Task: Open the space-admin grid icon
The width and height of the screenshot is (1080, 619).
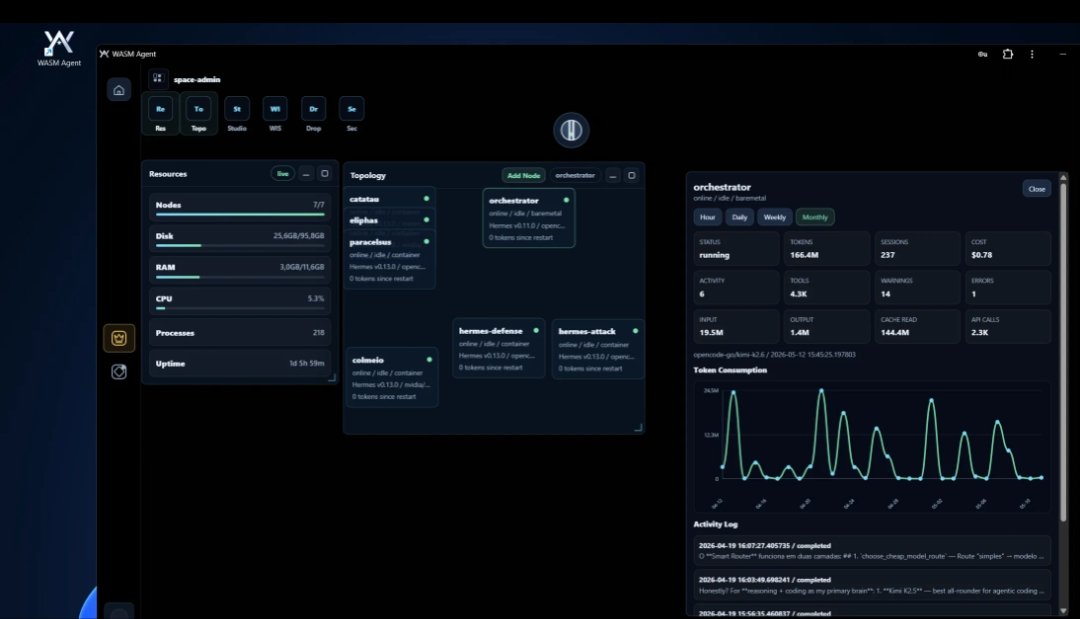Action: click(158, 78)
